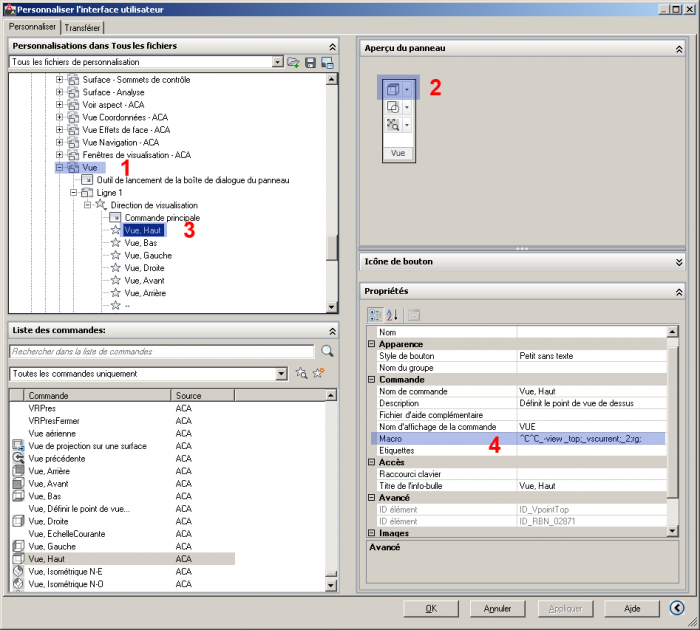Click the OK button

[x=430, y=608]
